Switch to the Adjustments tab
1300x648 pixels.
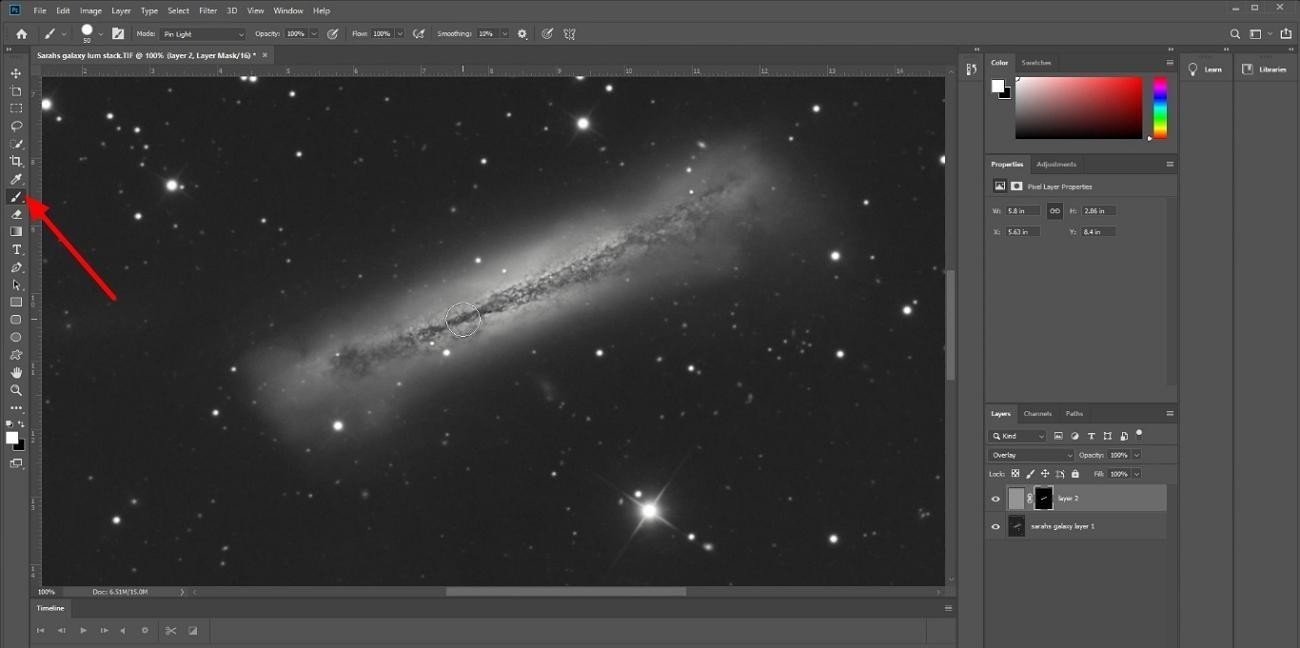(x=1056, y=164)
